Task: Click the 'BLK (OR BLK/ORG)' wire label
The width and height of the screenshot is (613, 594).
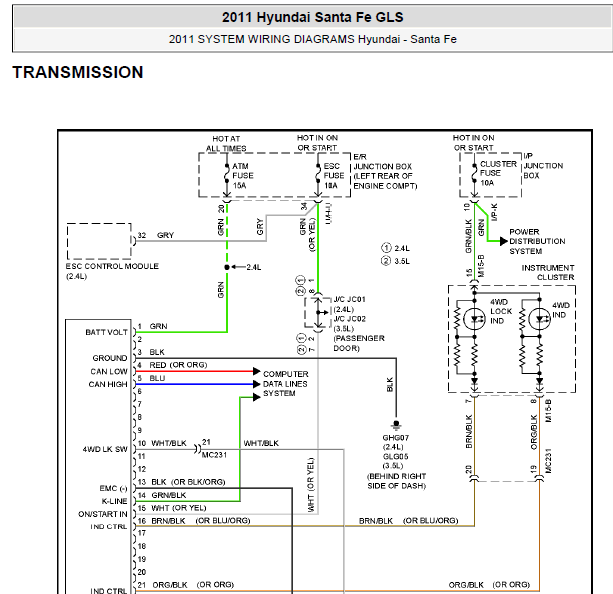Action: pyautogui.click(x=188, y=482)
